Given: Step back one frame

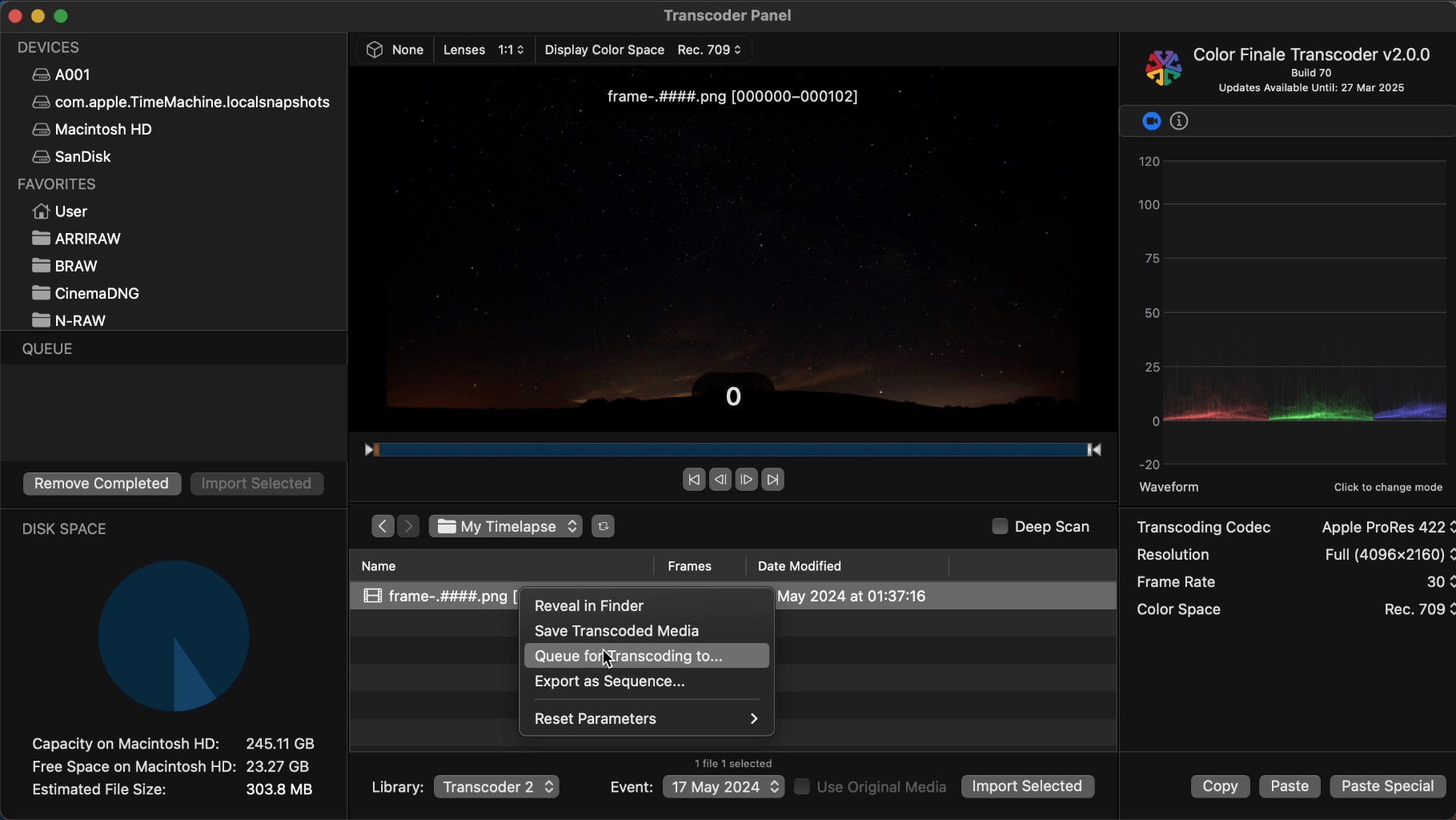Looking at the screenshot, I should tap(720, 480).
